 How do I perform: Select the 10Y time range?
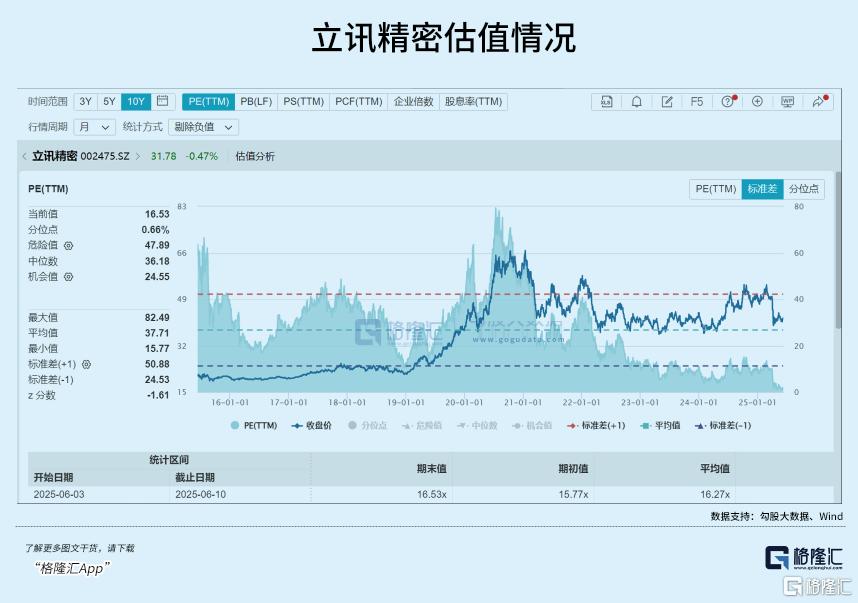coord(136,102)
